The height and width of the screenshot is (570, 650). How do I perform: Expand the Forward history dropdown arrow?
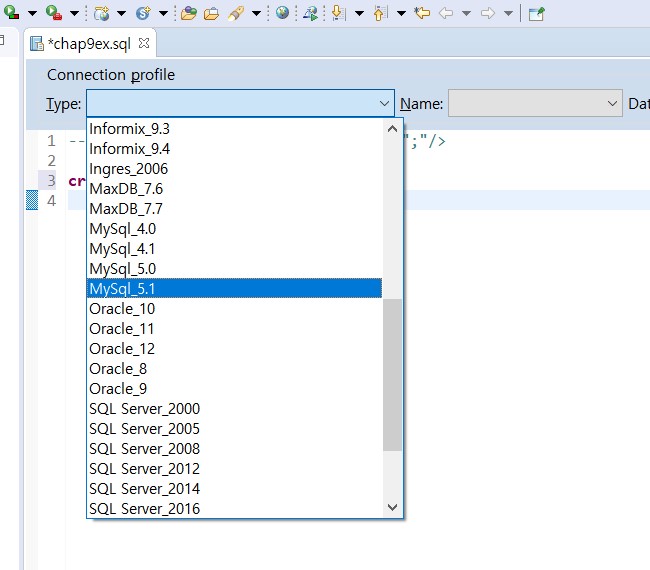pyautogui.click(x=508, y=13)
